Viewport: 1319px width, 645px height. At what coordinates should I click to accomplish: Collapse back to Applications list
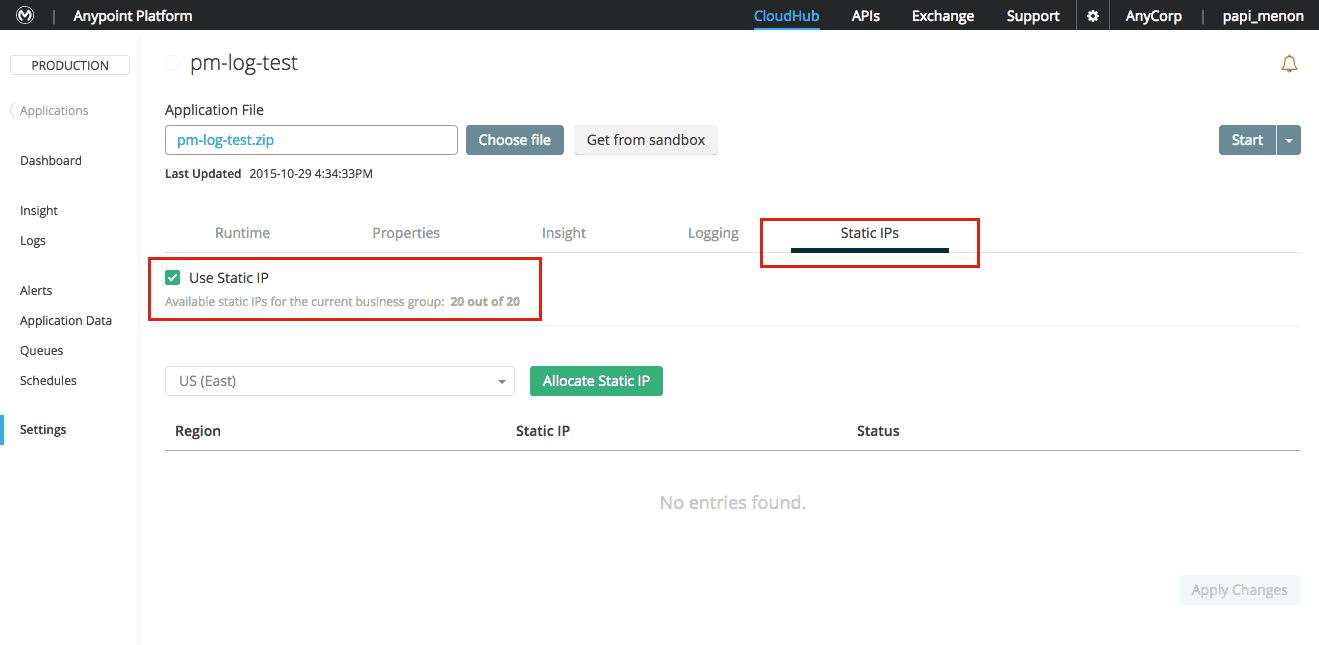[48, 110]
